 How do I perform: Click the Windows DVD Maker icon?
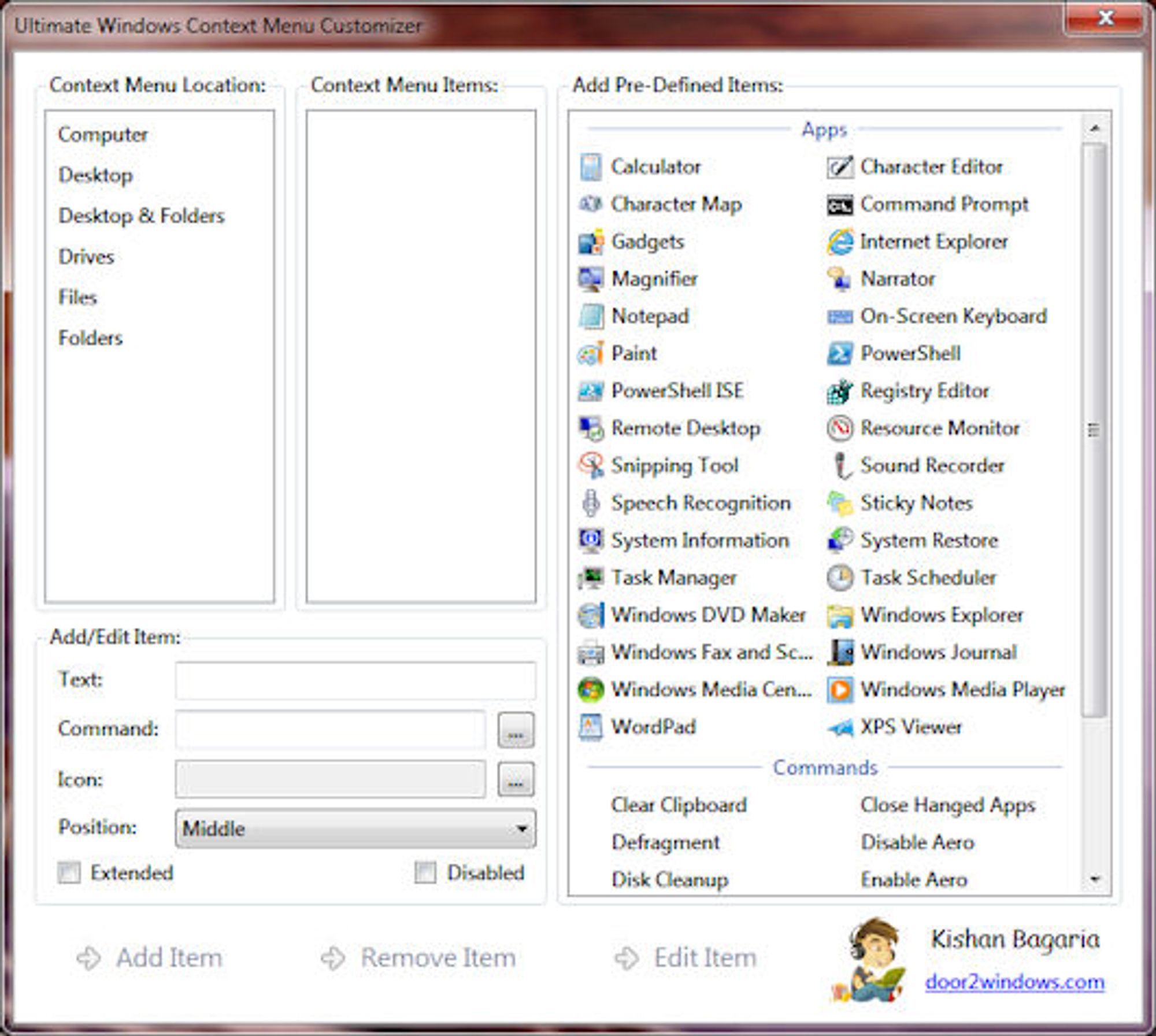pyautogui.click(x=591, y=615)
